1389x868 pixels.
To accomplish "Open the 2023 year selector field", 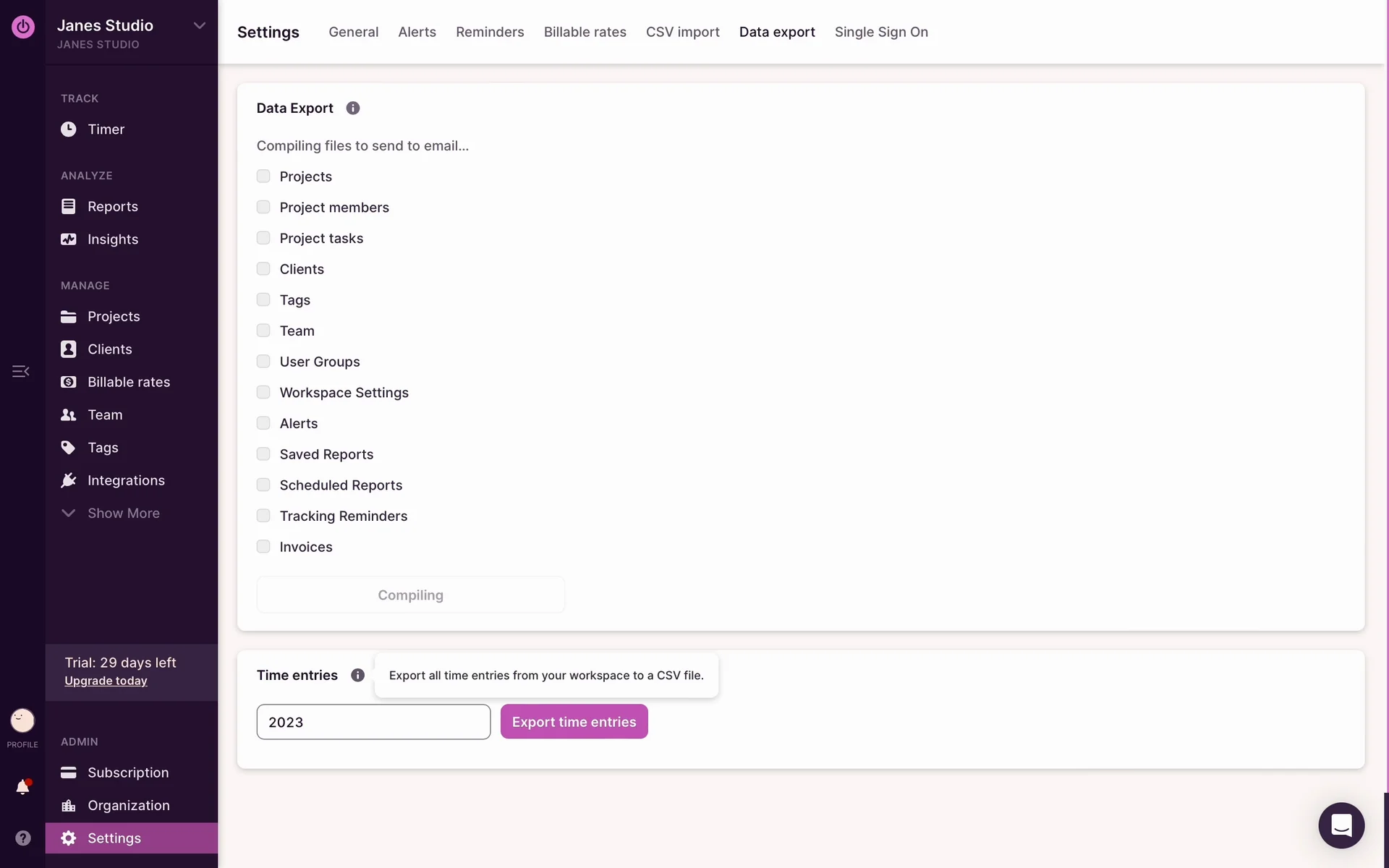I will 373,722.
